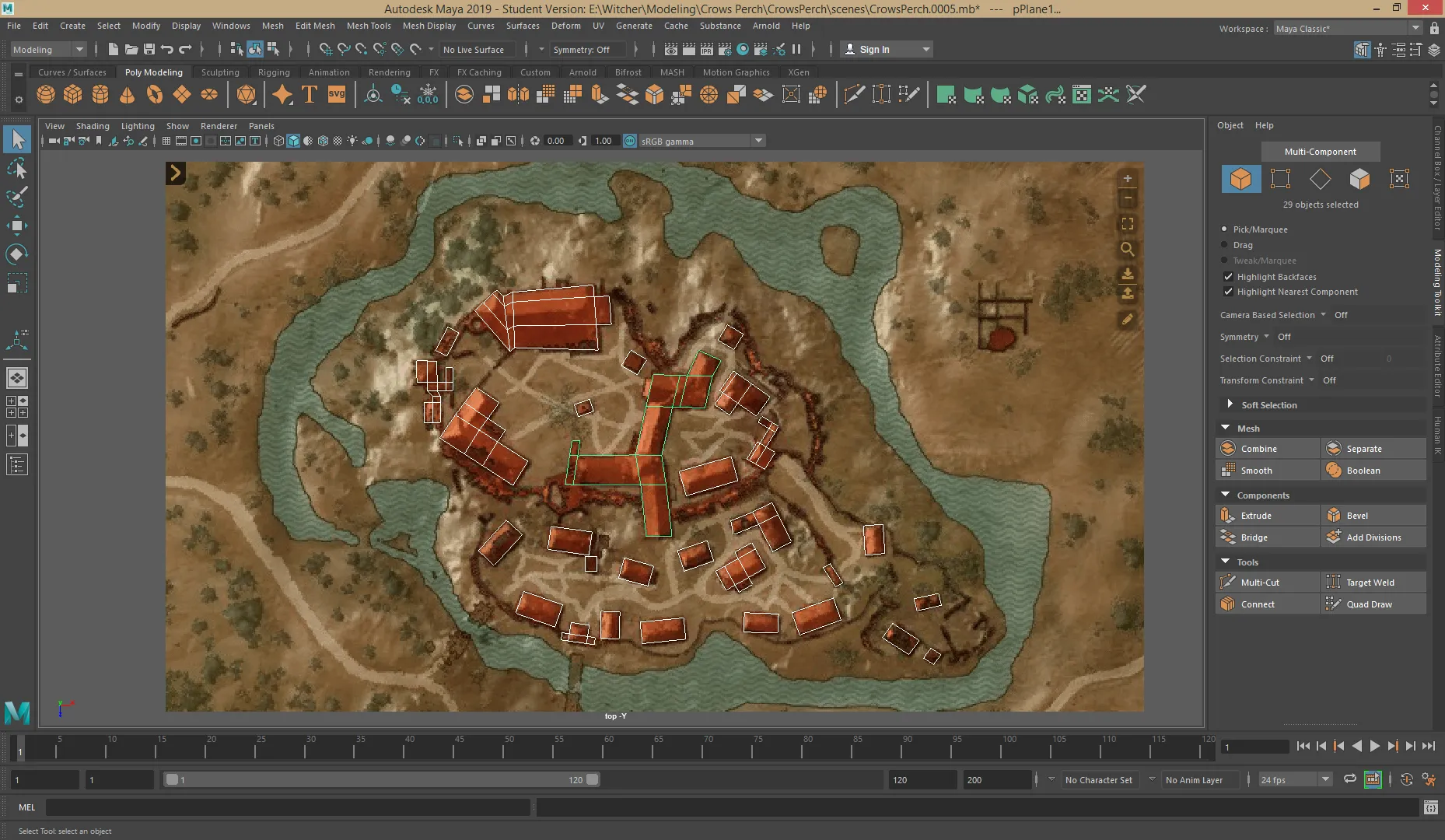Choose Object selection mode cube icon
Screen dimensions: 1445x840
pyautogui.click(x=1240, y=179)
